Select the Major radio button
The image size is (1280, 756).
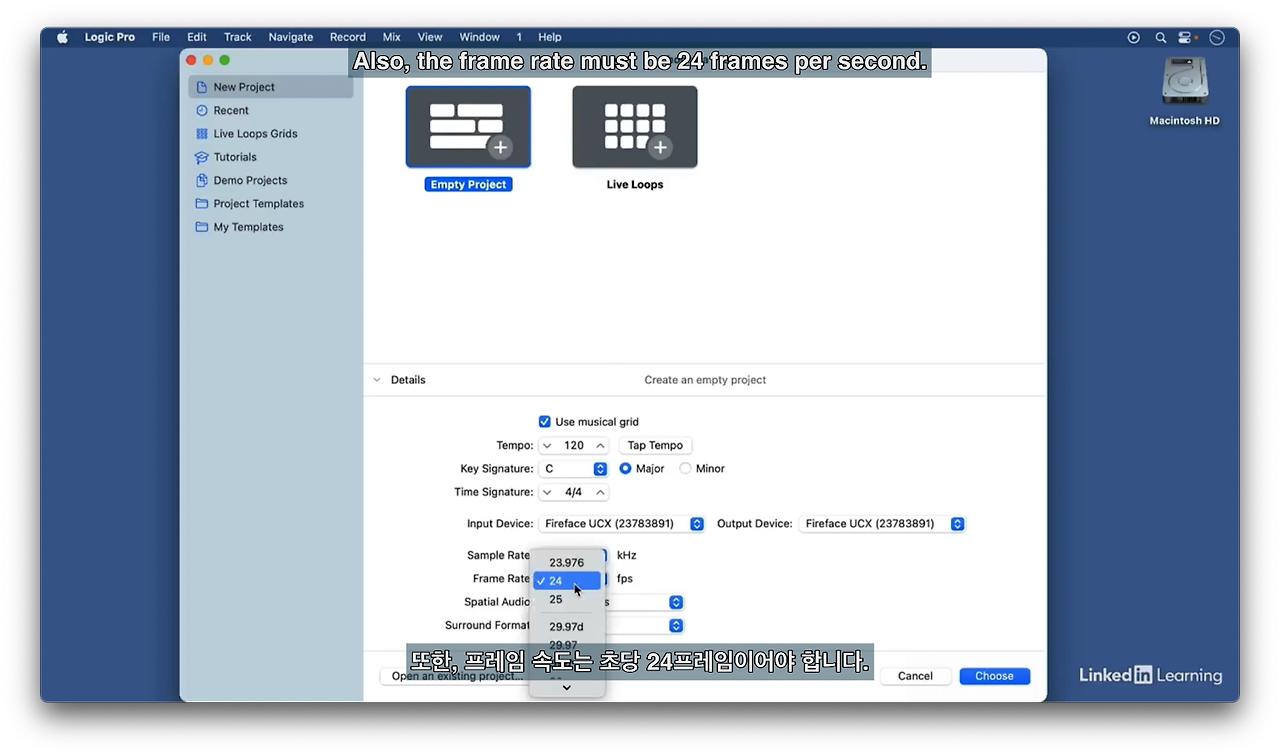pos(626,468)
